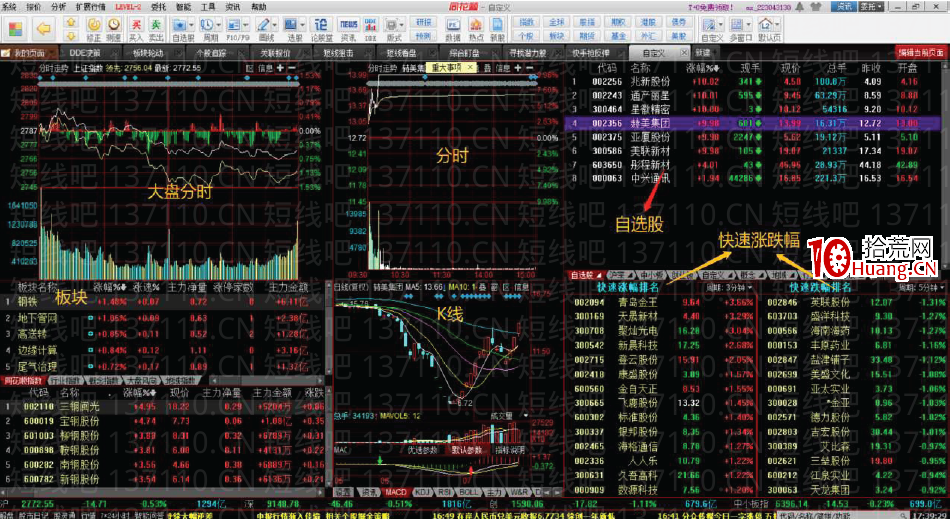Expand the 画线 drawing dropdown arrow

point(275,25)
